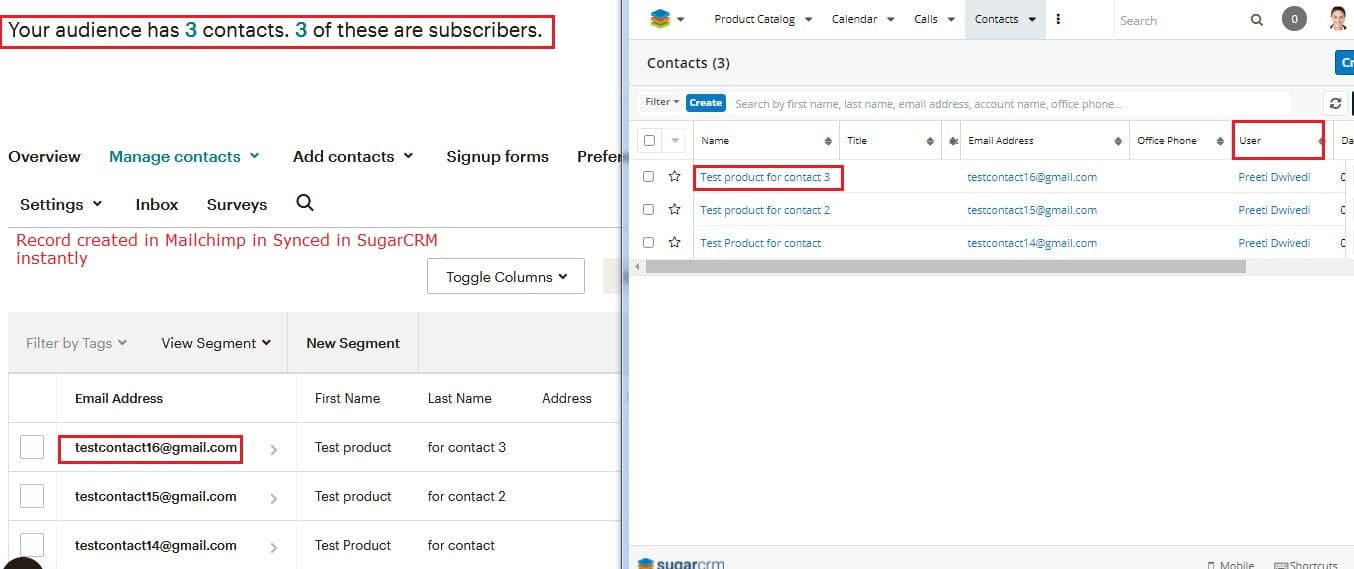
Task: Sort by the Title column sort arrows
Action: (x=930, y=141)
